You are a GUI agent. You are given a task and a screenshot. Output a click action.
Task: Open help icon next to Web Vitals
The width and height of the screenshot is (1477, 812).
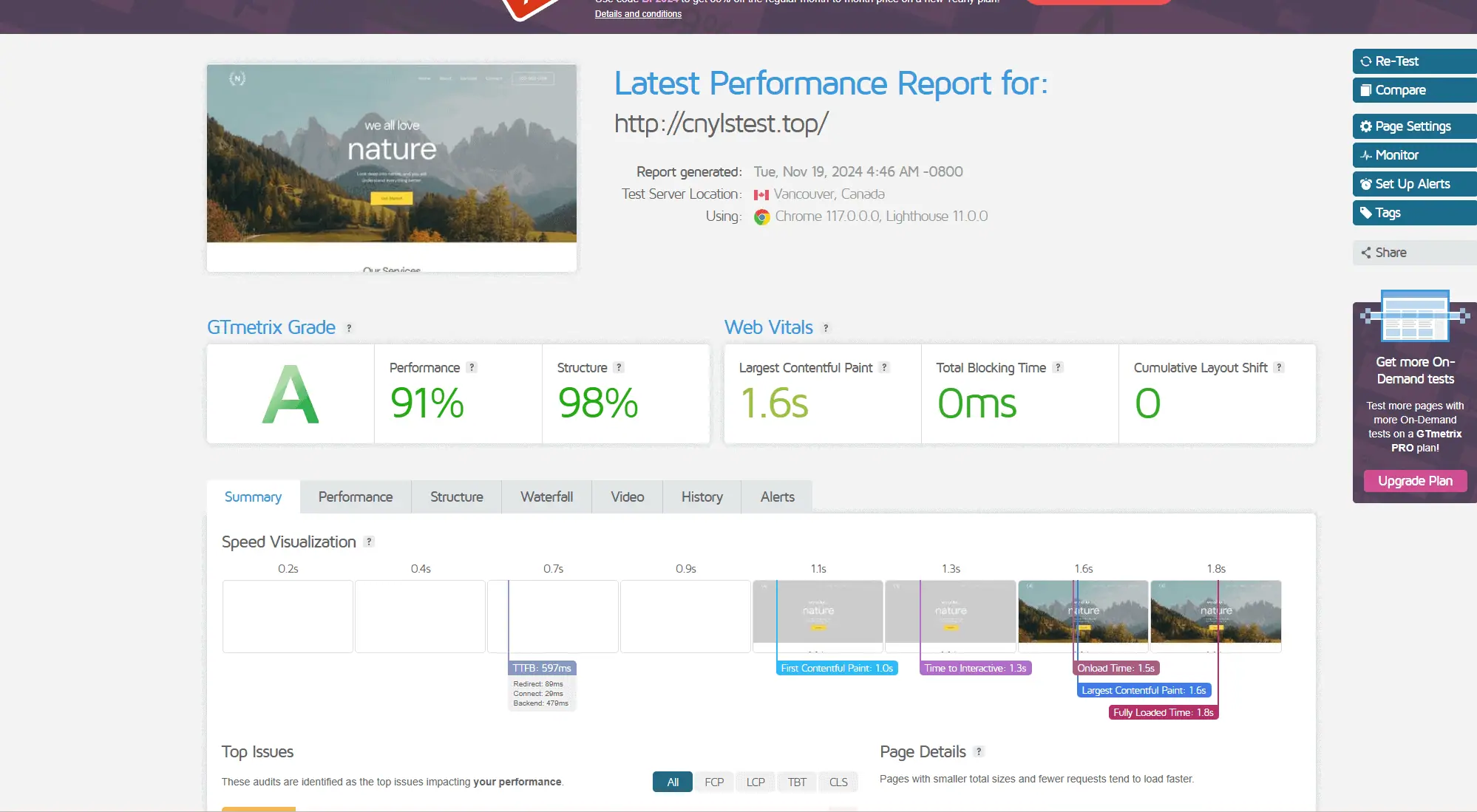(826, 328)
